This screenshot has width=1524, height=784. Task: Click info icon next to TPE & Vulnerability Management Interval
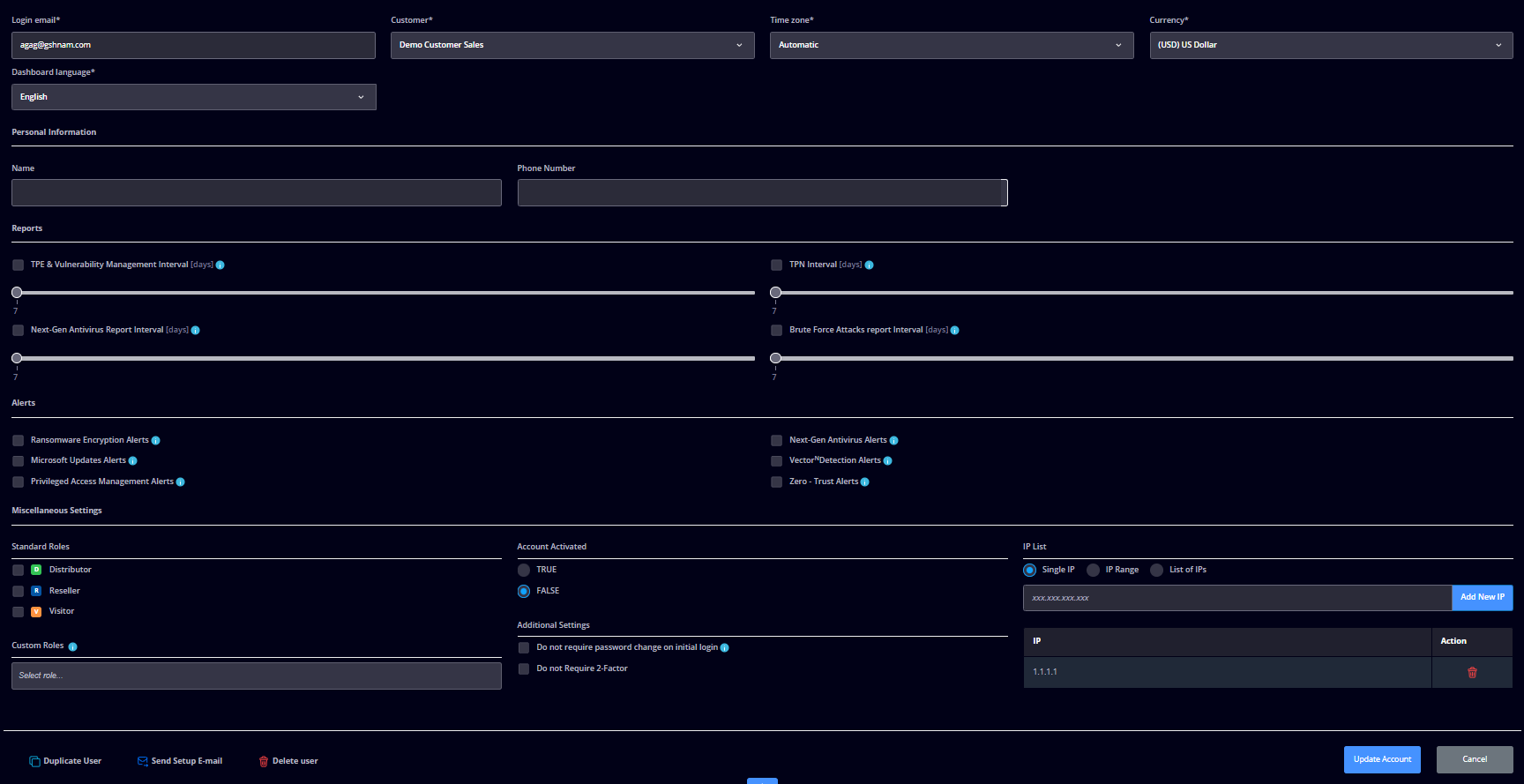point(220,265)
